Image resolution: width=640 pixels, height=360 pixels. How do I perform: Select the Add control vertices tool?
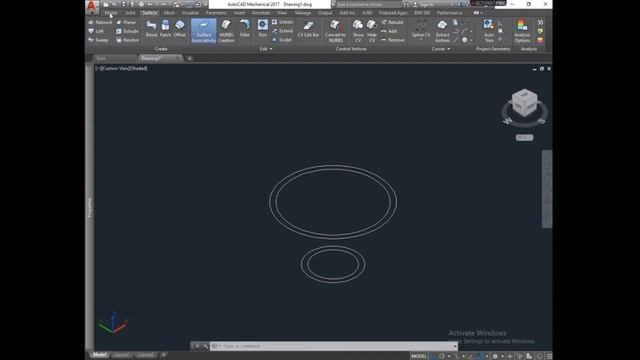coord(389,31)
